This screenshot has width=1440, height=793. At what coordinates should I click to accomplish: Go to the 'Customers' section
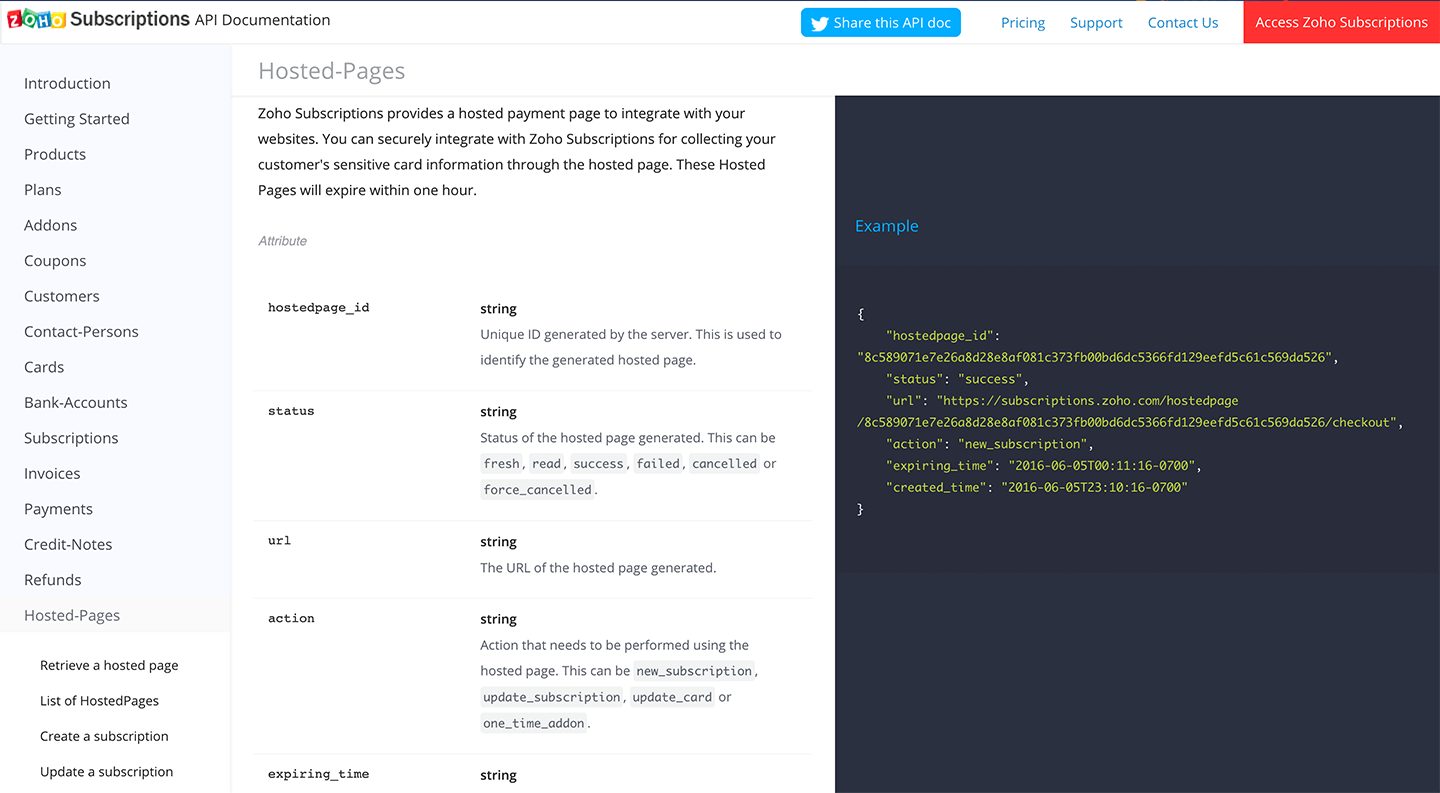click(61, 296)
